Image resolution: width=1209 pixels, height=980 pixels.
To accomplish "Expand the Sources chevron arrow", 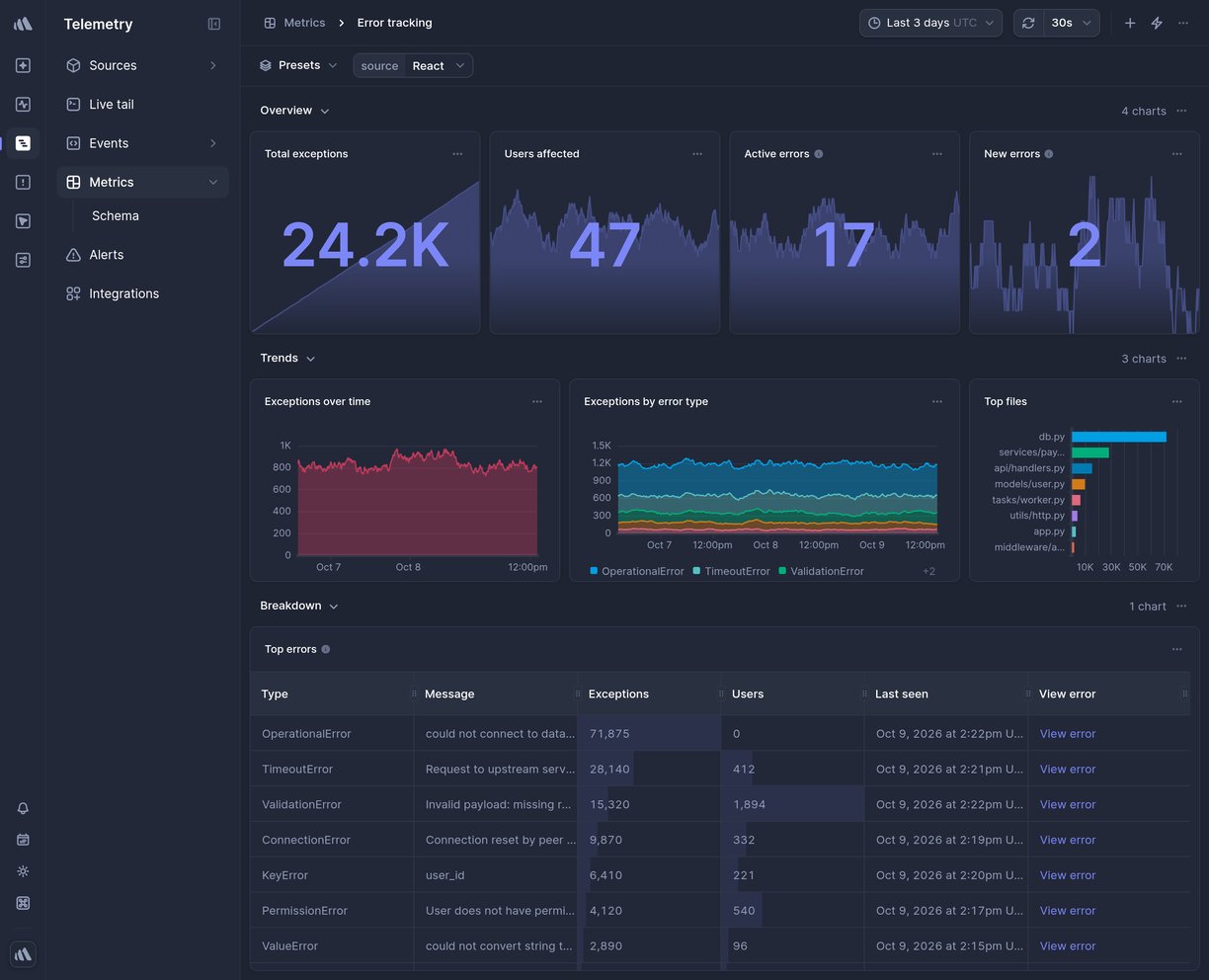I will click(213, 65).
